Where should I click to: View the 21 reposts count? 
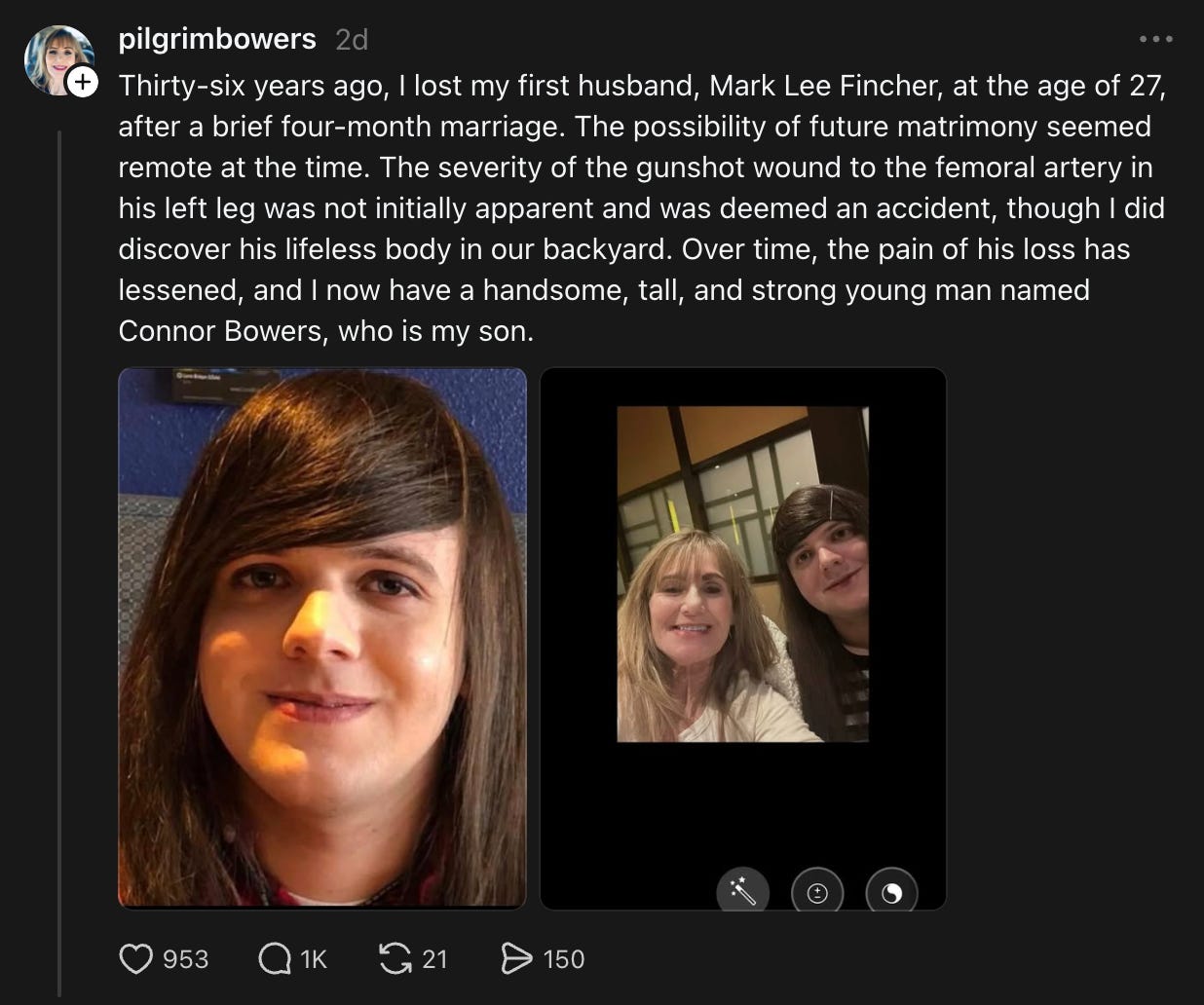(x=434, y=959)
